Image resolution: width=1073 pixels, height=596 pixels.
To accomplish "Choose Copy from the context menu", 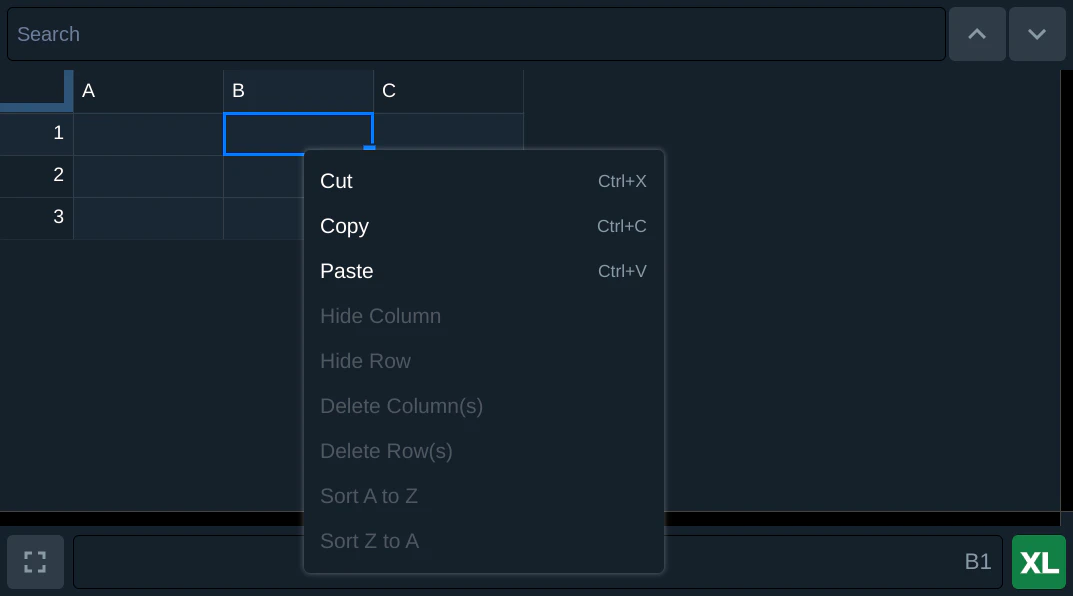I will [x=483, y=226].
